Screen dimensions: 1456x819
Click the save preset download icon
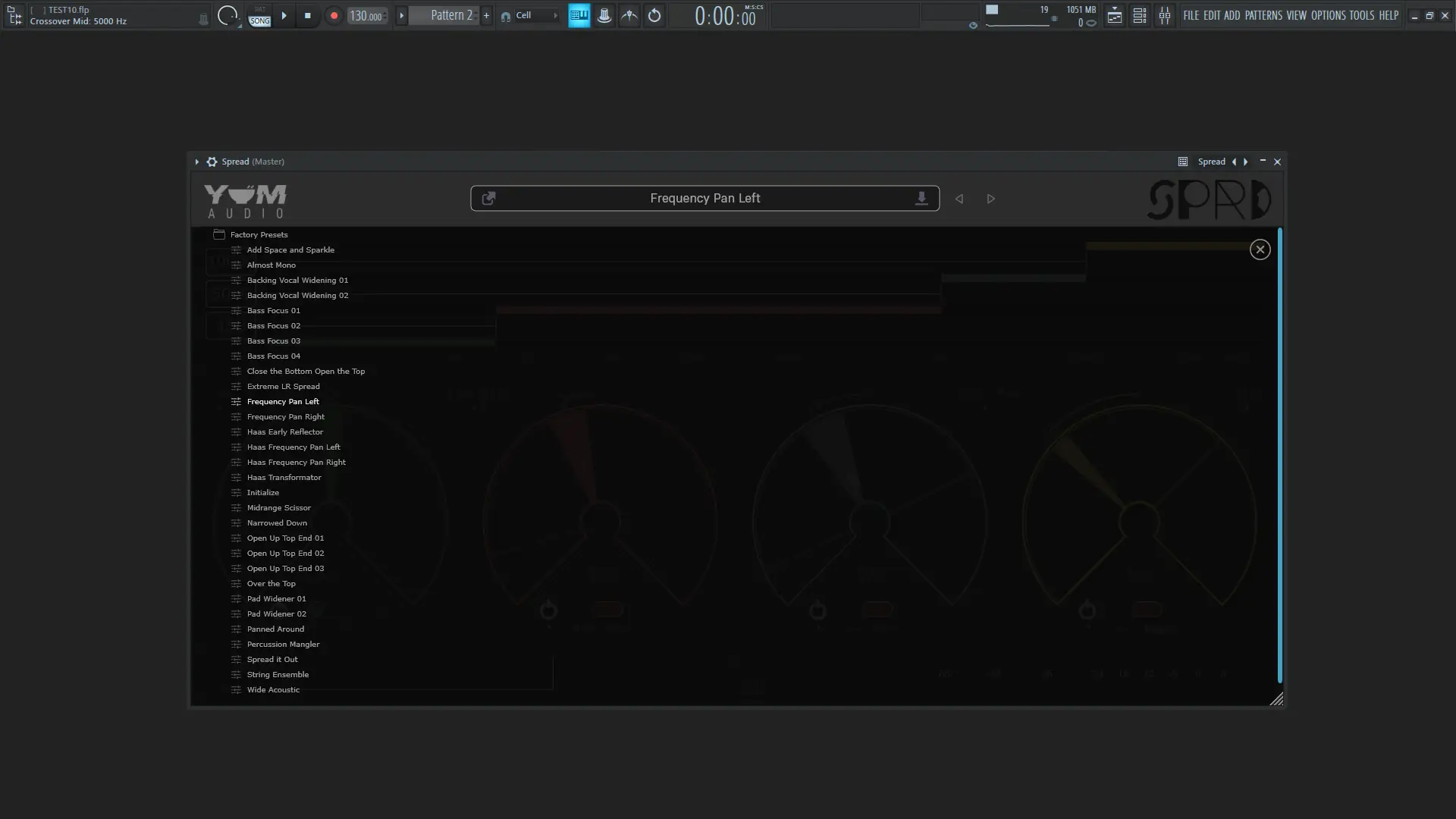(x=921, y=198)
